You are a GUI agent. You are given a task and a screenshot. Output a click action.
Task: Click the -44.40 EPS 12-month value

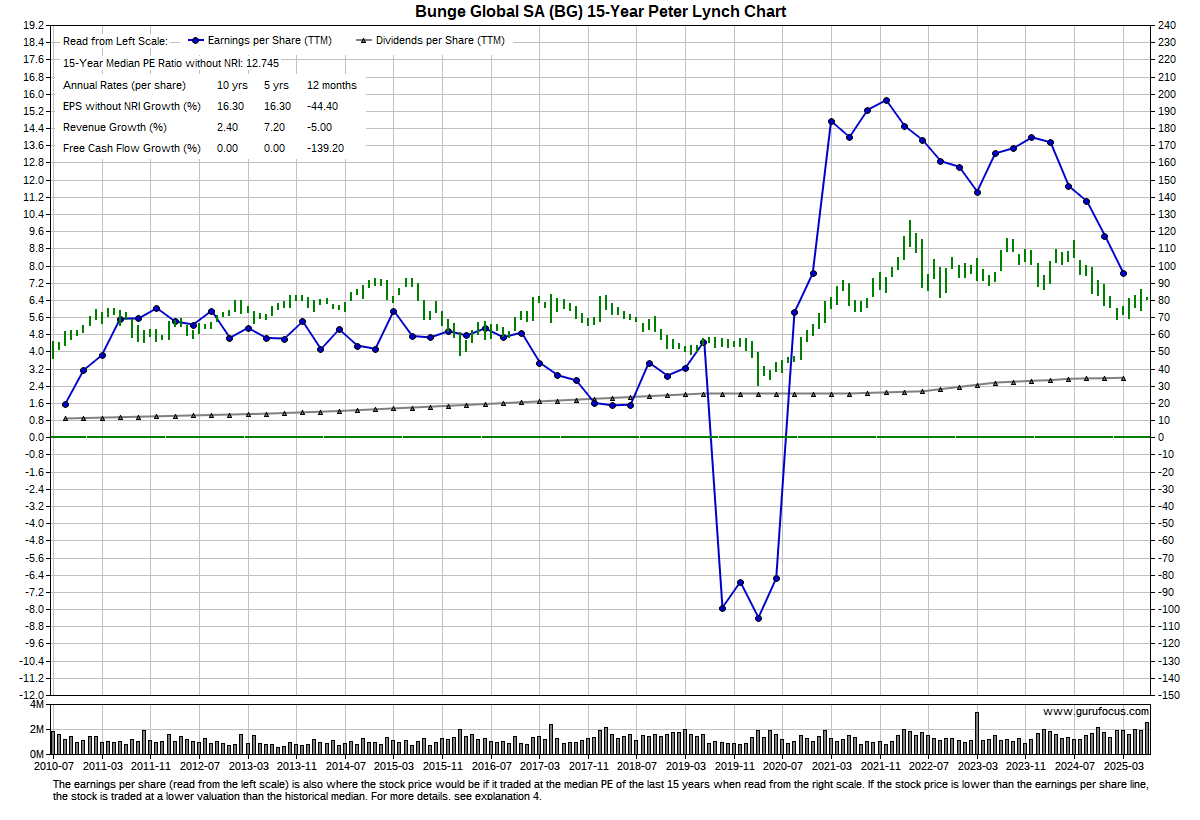click(324, 106)
